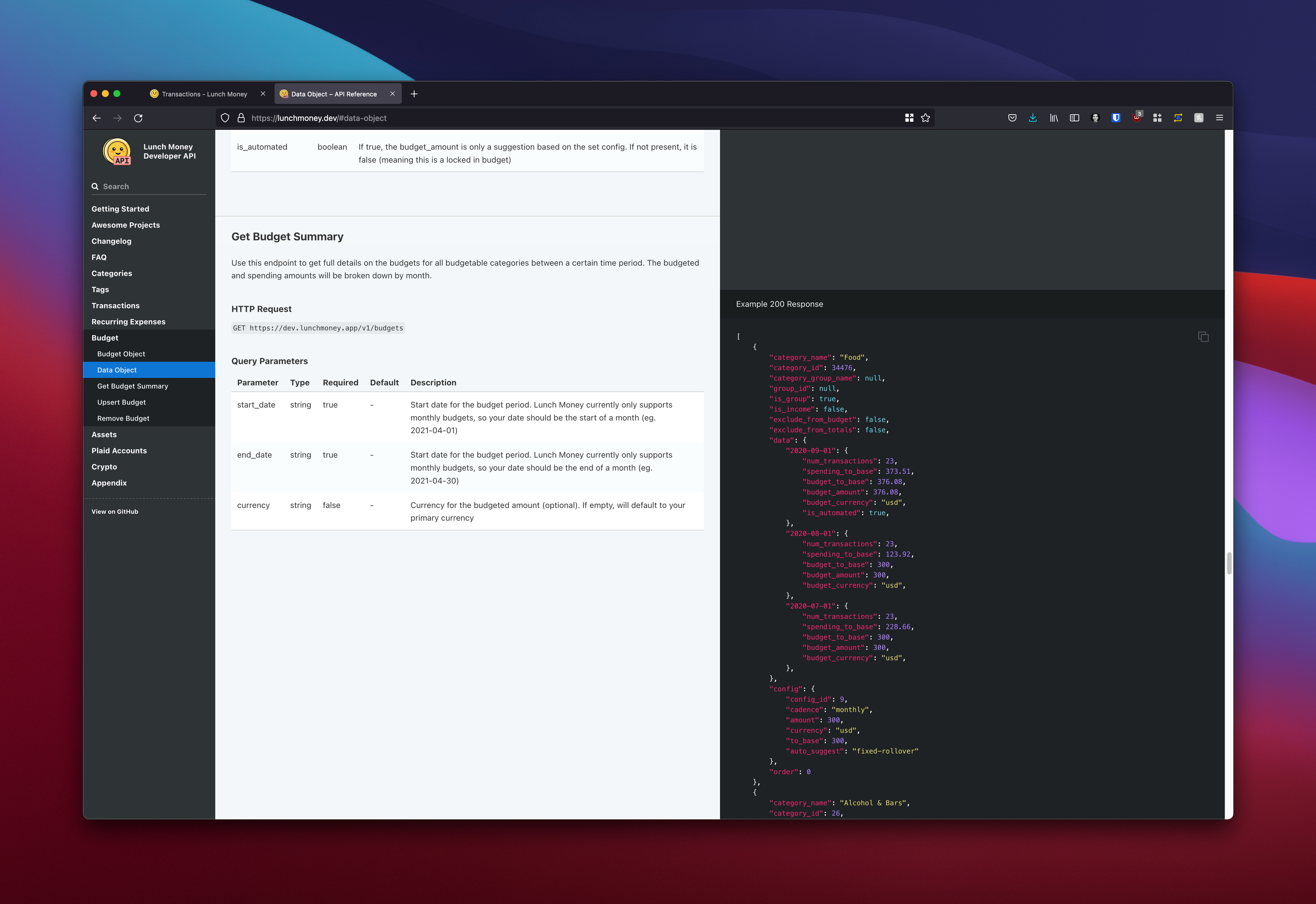The height and width of the screenshot is (904, 1316).
Task: Follow the View on GitHub link
Action: click(x=115, y=511)
